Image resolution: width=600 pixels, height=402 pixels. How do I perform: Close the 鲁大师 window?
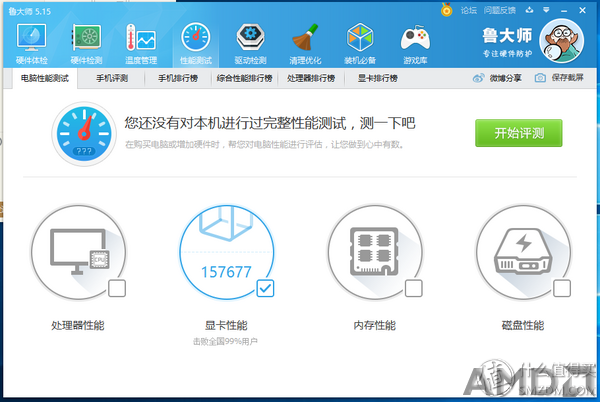[x=582, y=10]
